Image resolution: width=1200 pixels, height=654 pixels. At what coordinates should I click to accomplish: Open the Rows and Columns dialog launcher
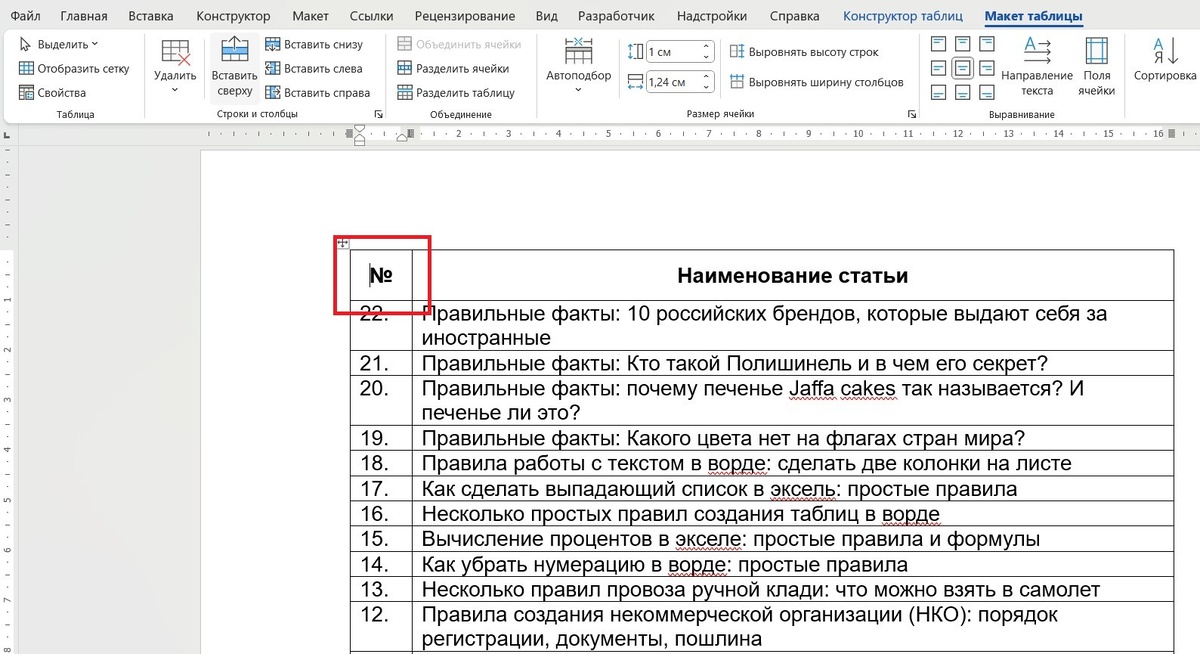pos(378,115)
